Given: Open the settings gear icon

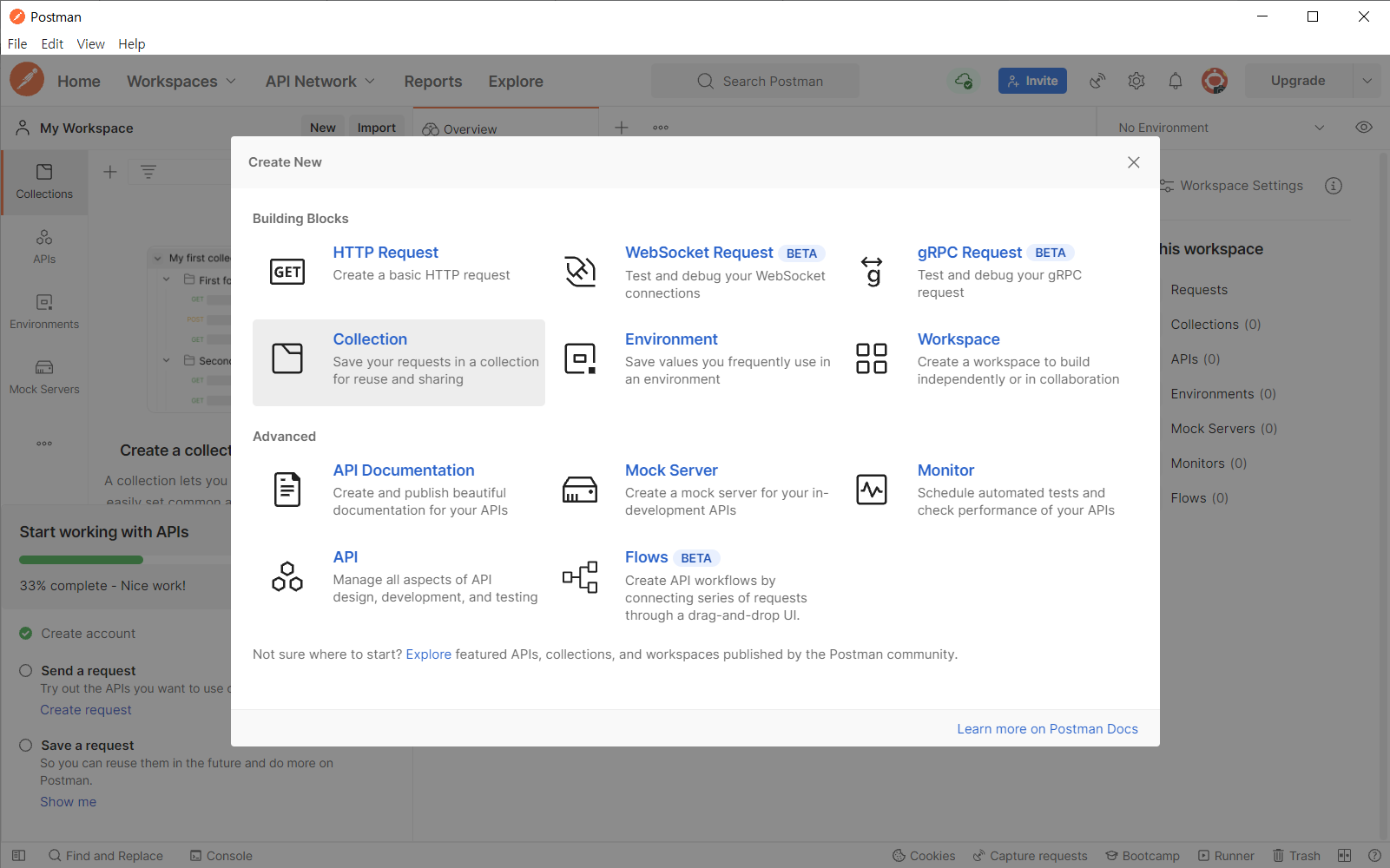Looking at the screenshot, I should click(x=1136, y=81).
